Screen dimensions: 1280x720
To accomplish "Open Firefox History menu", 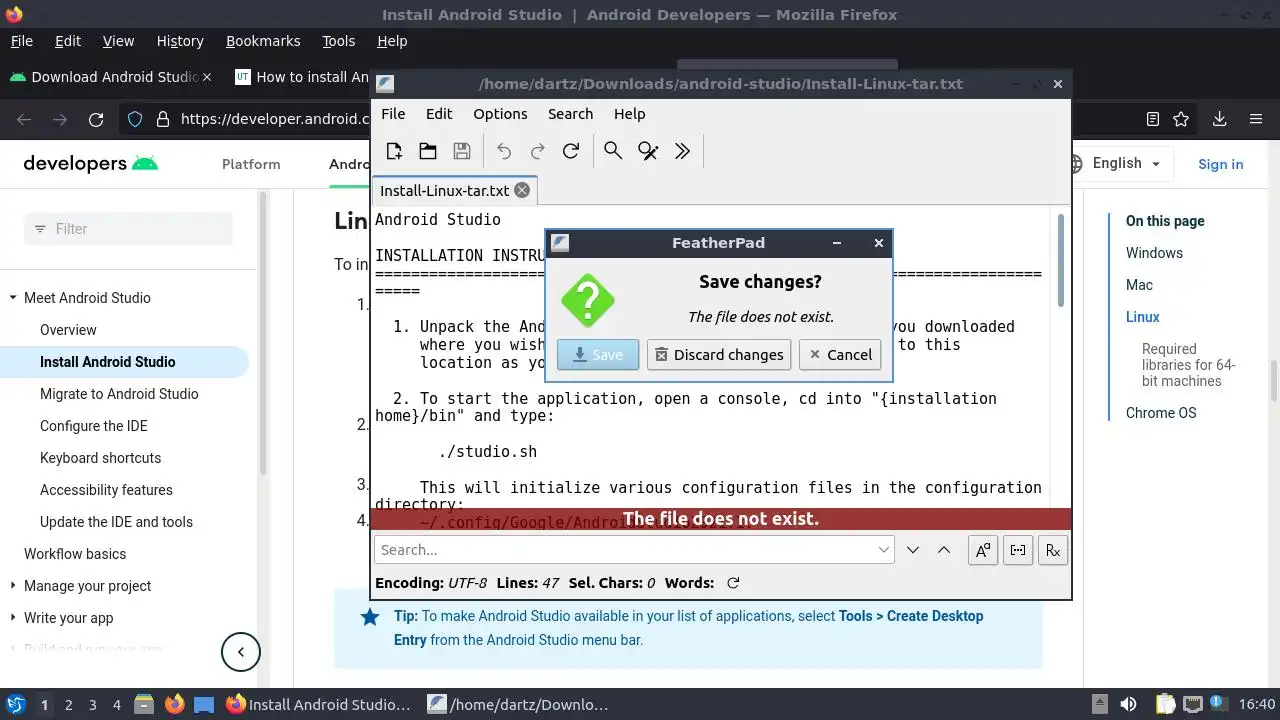I will click(x=180, y=41).
